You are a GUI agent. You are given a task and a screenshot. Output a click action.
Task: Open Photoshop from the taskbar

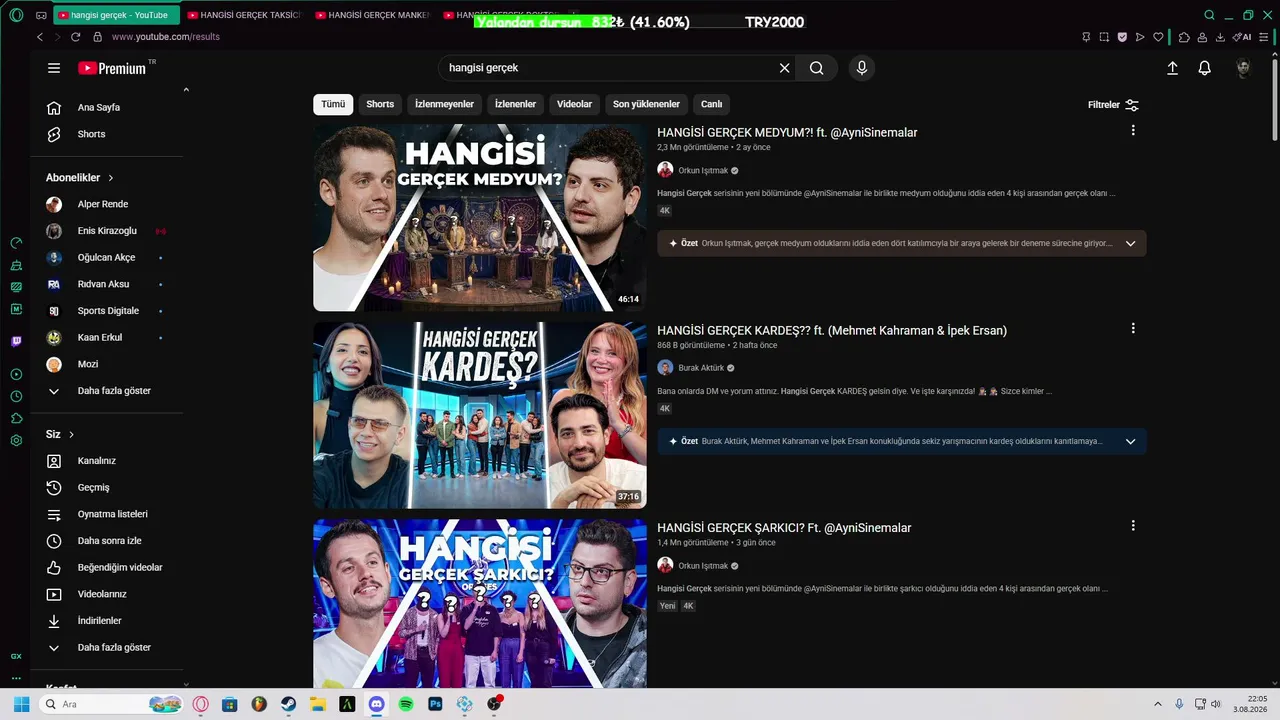pyautogui.click(x=435, y=704)
